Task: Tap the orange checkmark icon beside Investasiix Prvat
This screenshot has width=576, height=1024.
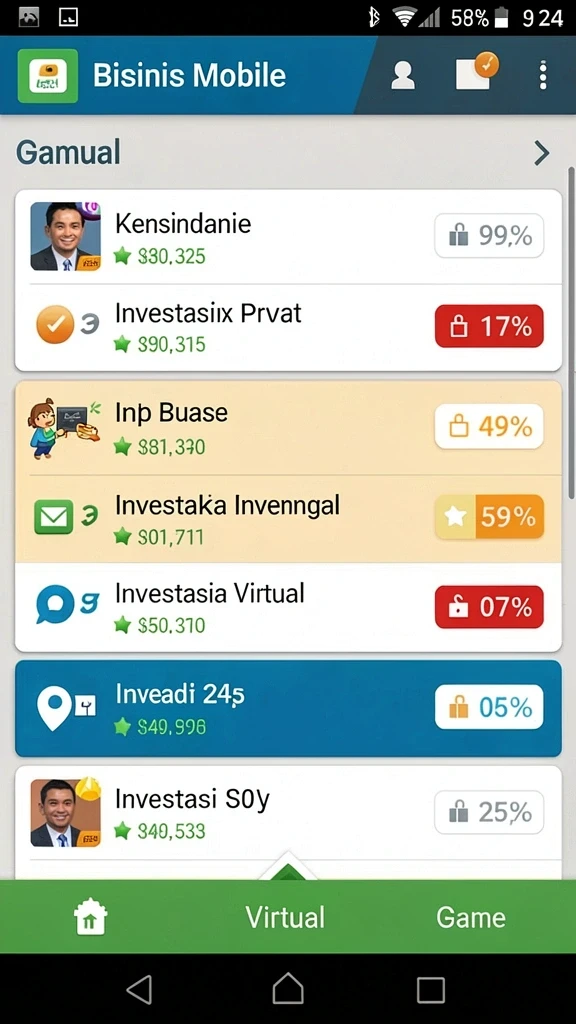Action: pyautogui.click(x=55, y=324)
